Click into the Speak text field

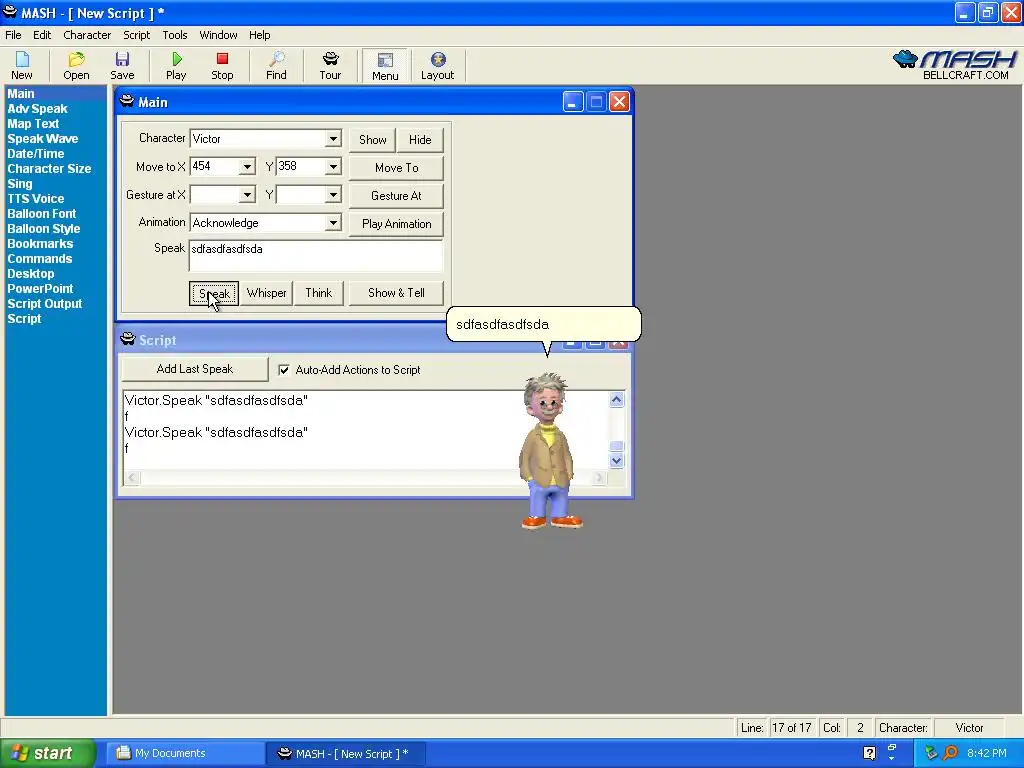tap(316, 255)
